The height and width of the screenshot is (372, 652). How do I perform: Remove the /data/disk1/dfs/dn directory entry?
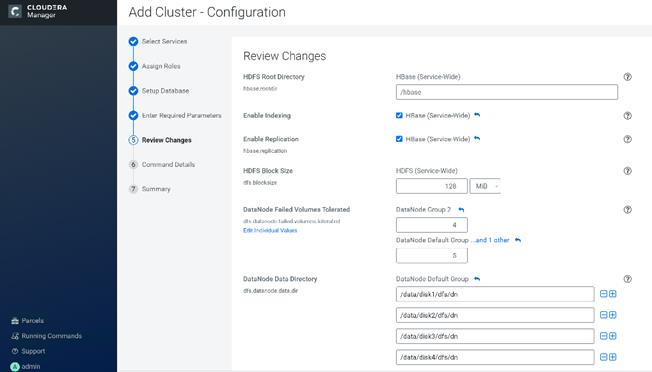pos(604,294)
